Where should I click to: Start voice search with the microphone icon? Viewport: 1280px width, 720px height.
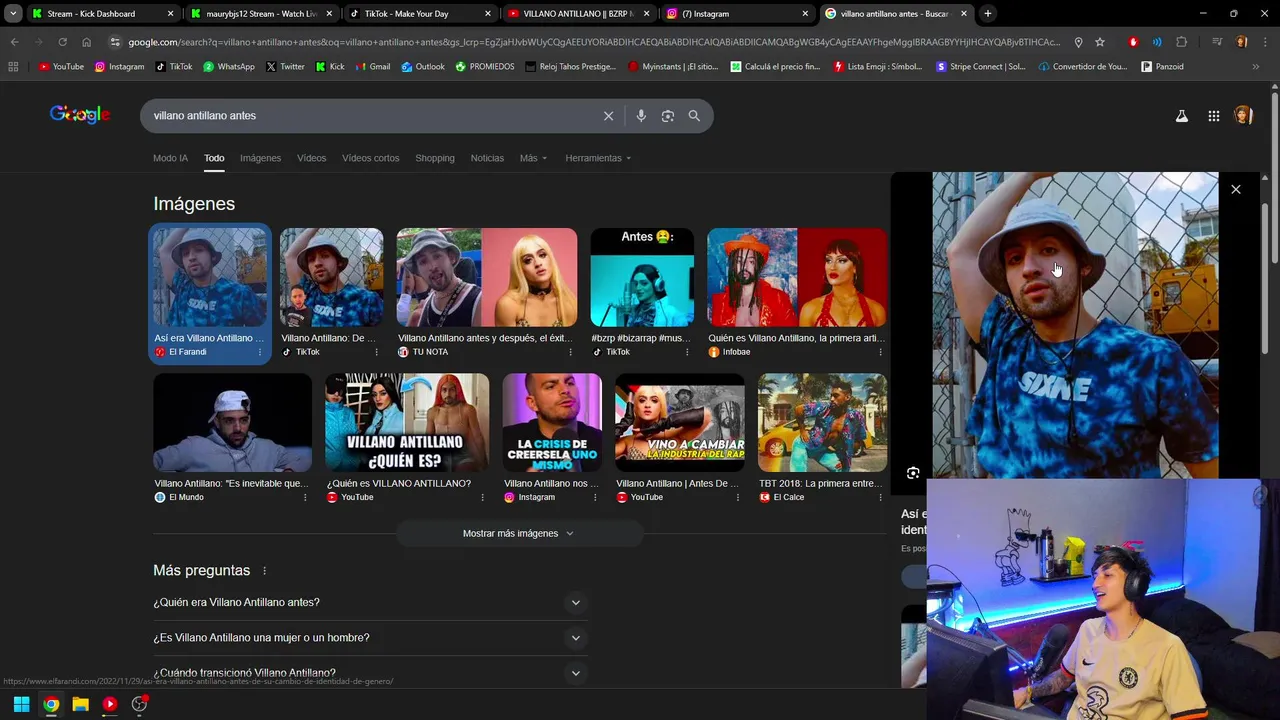(641, 116)
